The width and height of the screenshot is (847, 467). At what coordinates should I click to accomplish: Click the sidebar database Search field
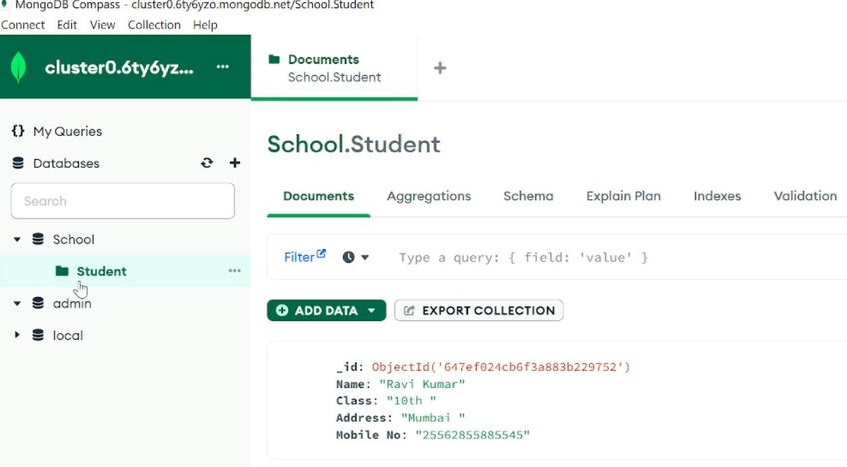(123, 201)
